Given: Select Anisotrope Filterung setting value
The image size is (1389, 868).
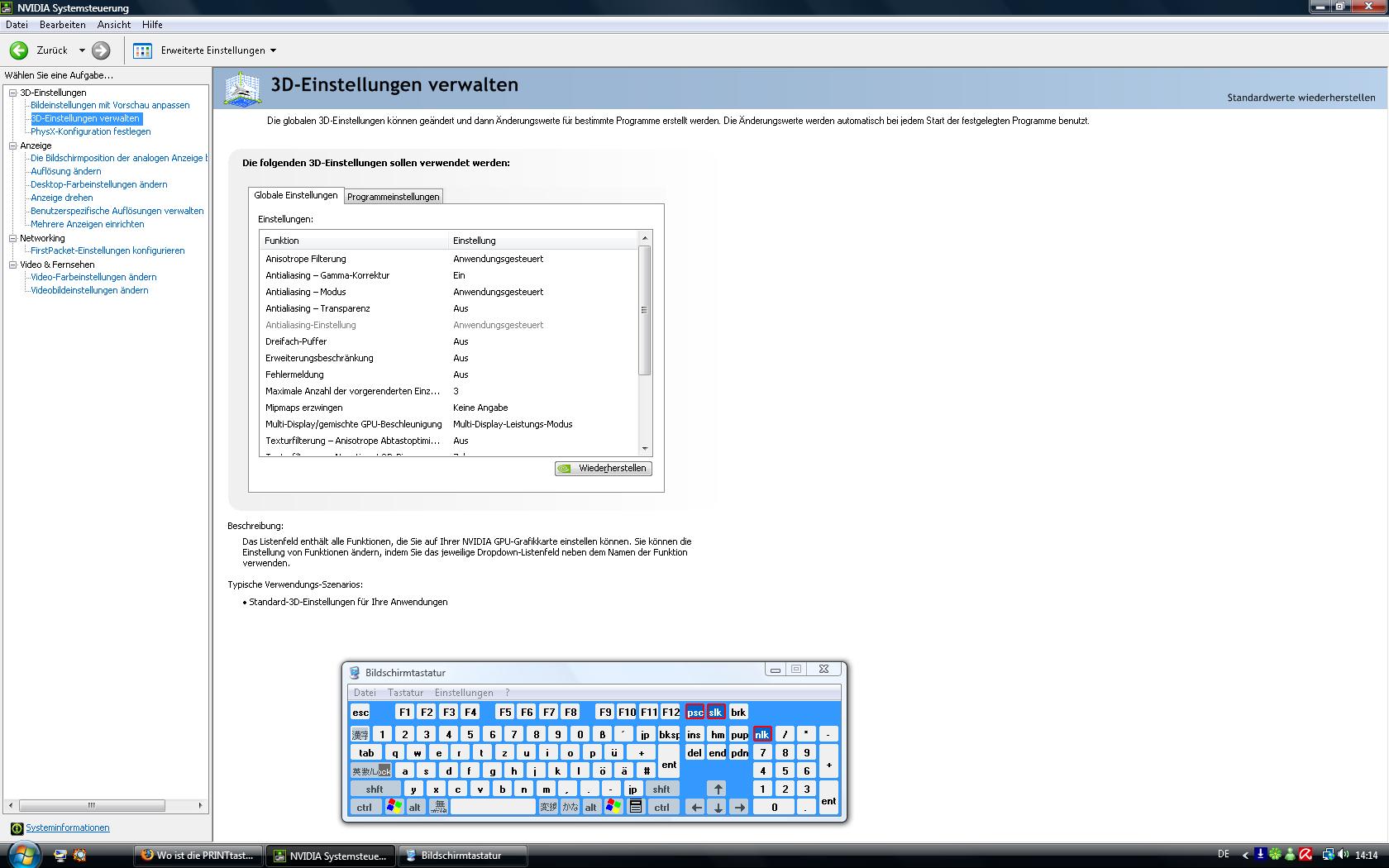Looking at the screenshot, I should click(499, 259).
